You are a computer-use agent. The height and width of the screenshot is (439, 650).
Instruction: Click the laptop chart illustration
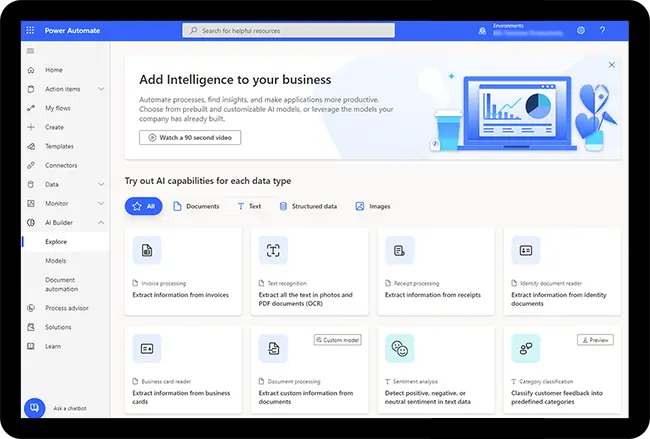coord(517,113)
